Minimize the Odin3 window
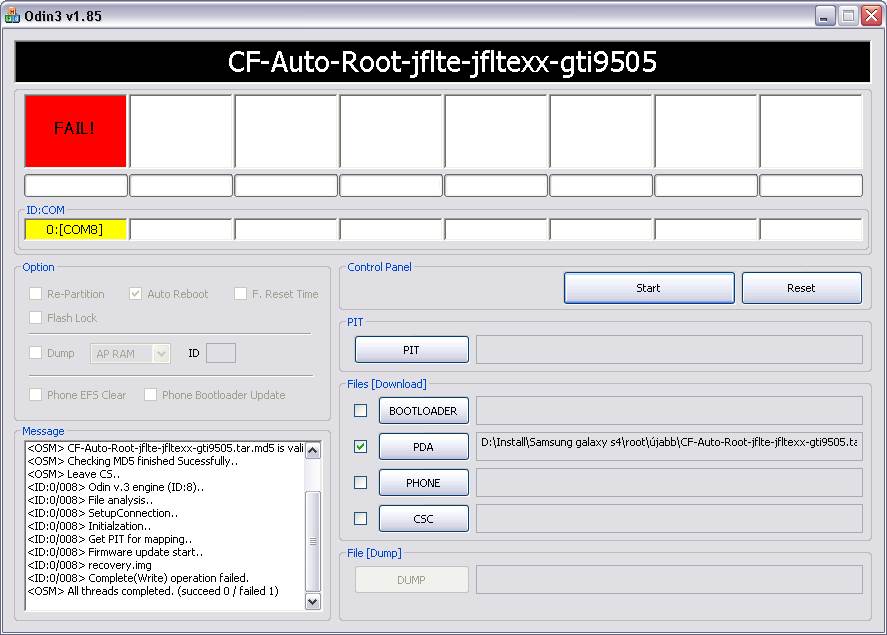The width and height of the screenshot is (887, 635). tap(825, 16)
